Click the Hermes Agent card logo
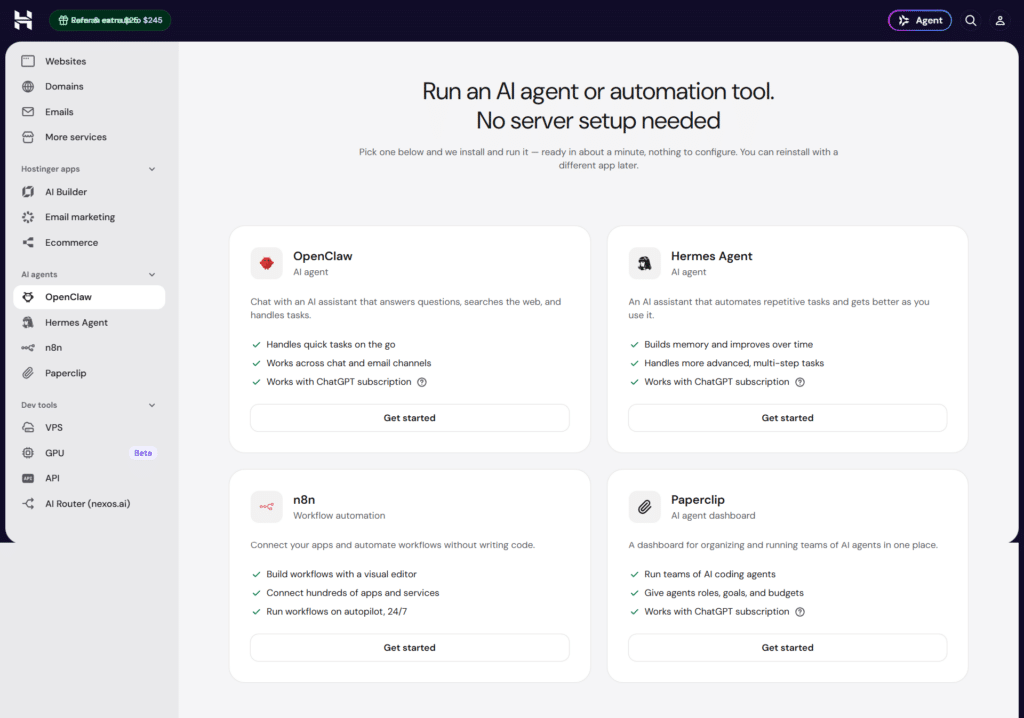 pos(645,263)
